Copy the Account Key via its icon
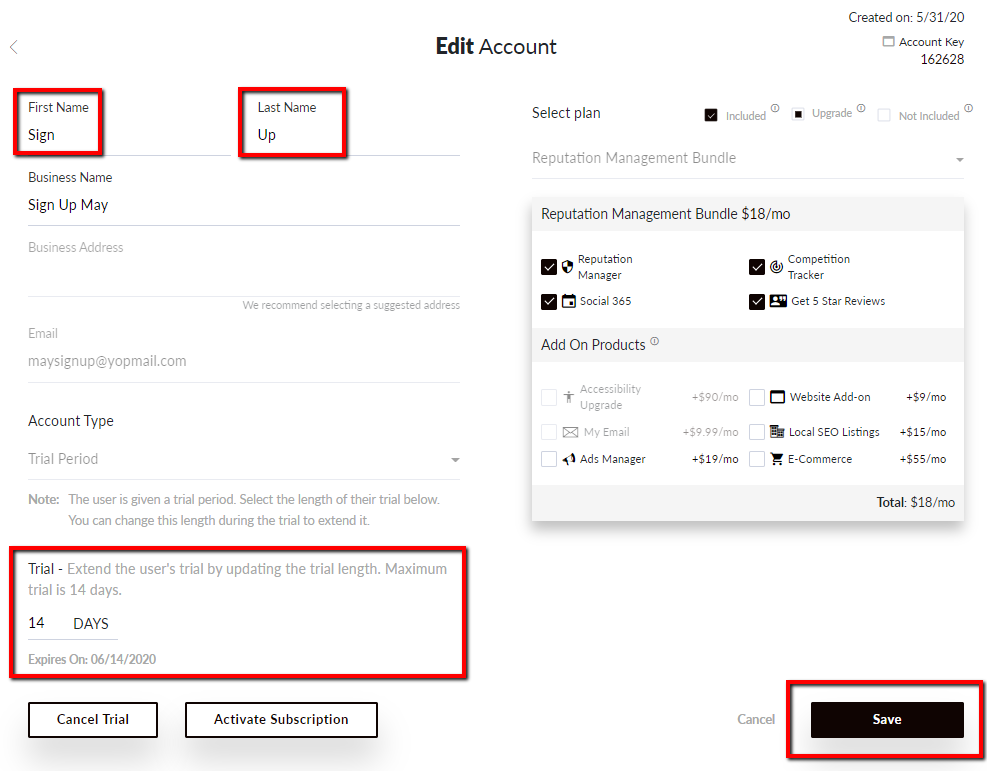 (x=888, y=42)
